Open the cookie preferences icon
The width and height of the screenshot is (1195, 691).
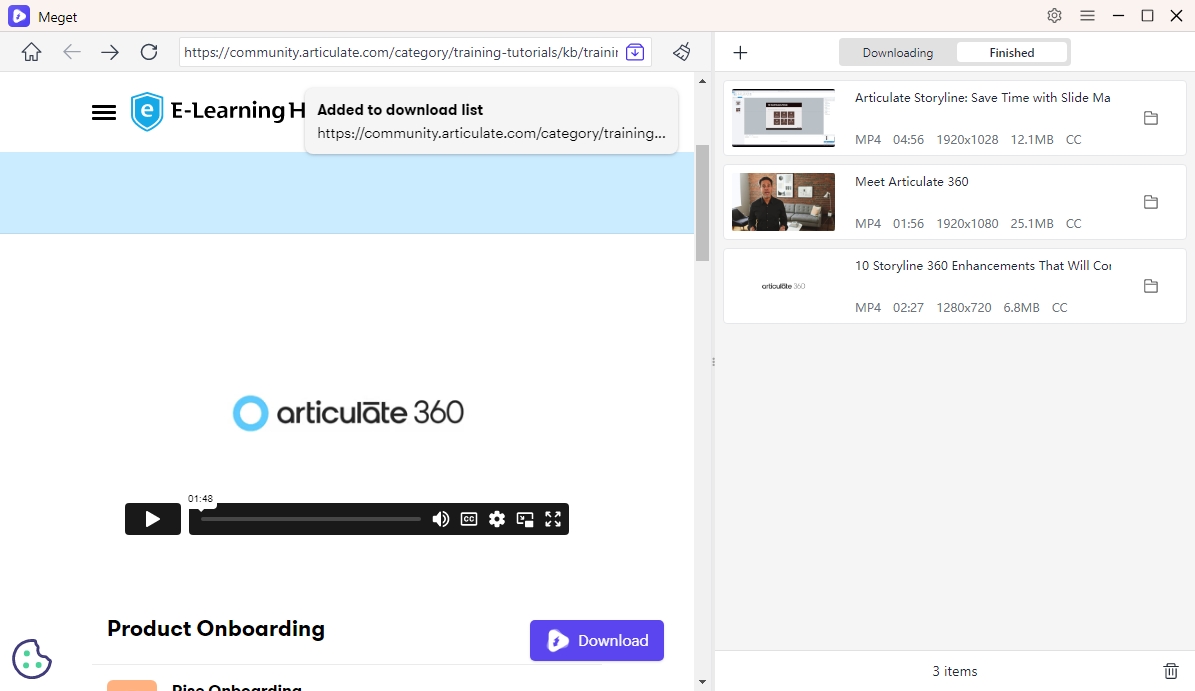[x=32, y=659]
